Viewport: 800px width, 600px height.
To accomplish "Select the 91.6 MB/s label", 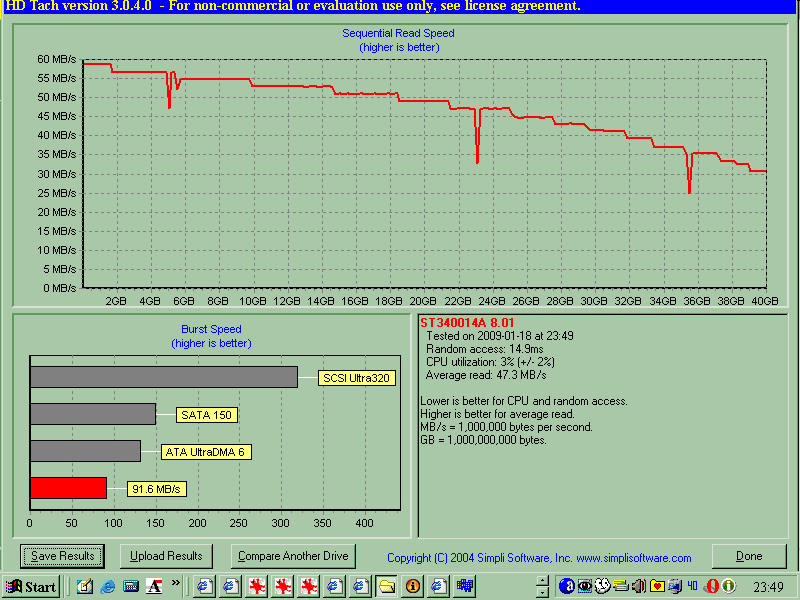I will tap(157, 489).
